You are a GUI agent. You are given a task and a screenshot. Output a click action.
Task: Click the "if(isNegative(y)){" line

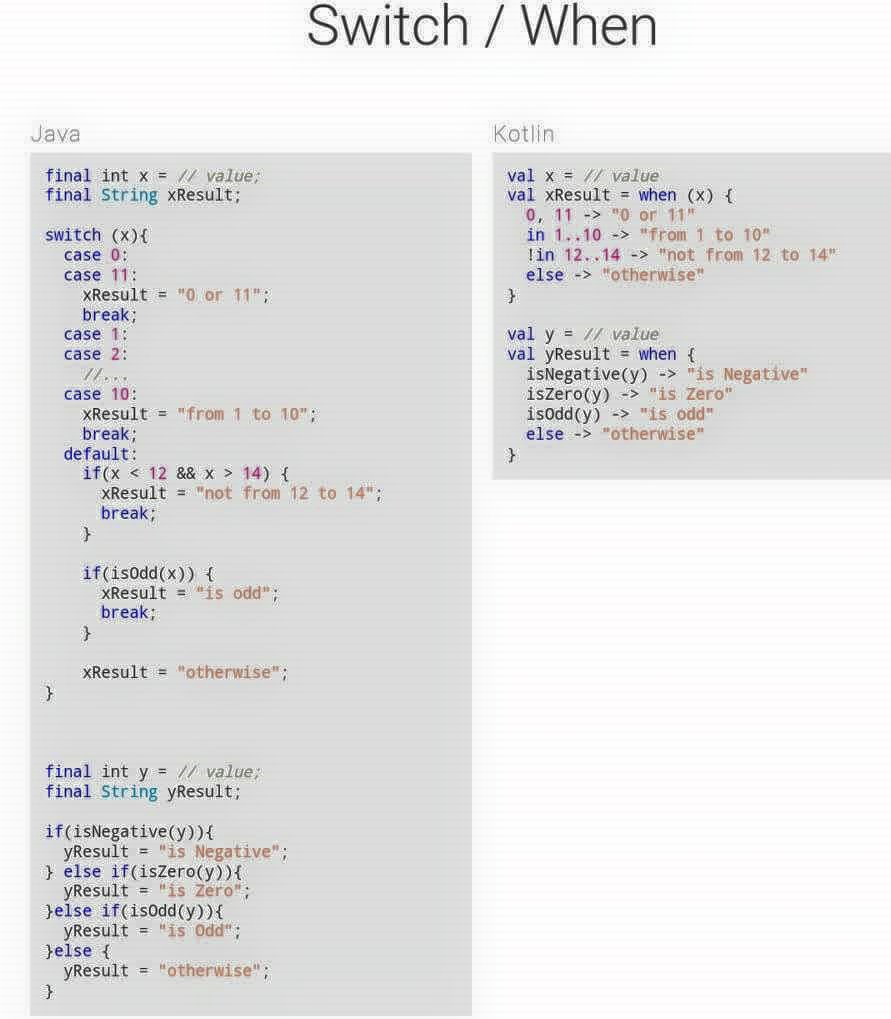129,832
